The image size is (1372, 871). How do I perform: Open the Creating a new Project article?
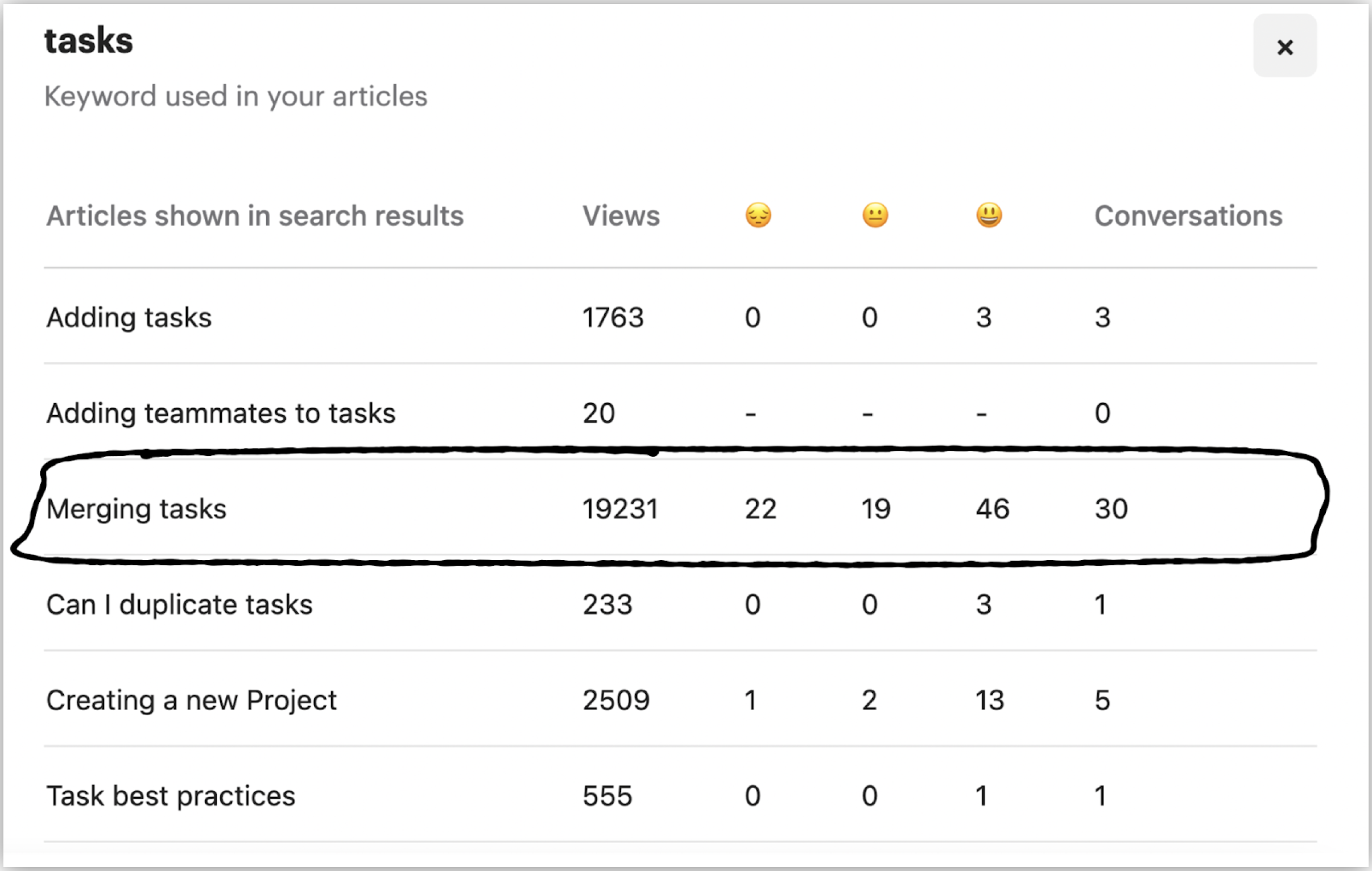click(192, 700)
